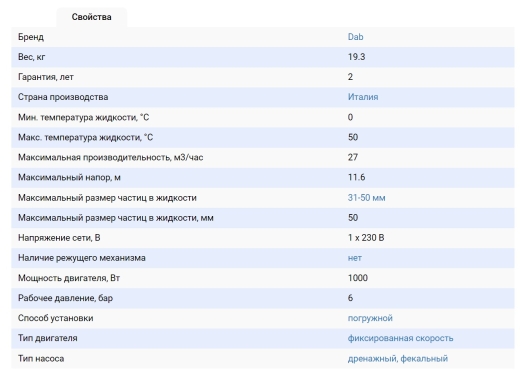The image size is (520, 376).
Task: Select the Страна производства label
Action: pyautogui.click(x=63, y=97)
